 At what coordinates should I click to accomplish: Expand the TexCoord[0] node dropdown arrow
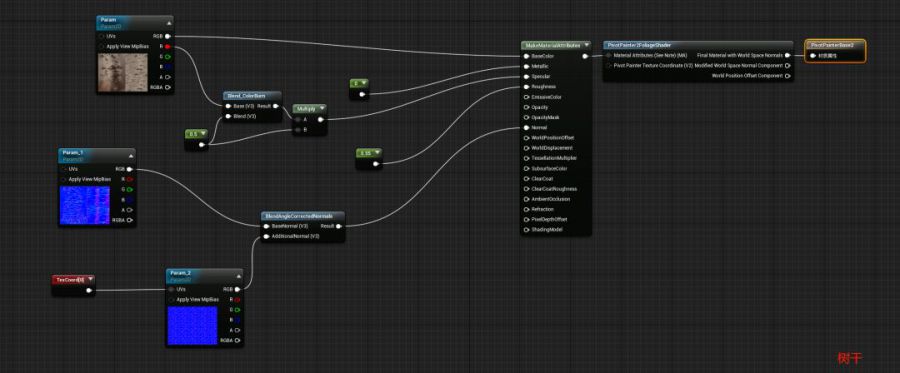(x=90, y=279)
